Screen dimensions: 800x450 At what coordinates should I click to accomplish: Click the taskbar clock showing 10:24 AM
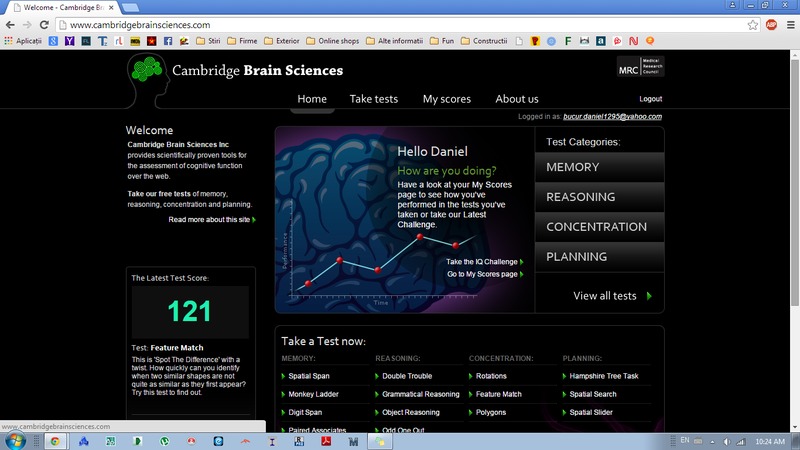point(770,441)
